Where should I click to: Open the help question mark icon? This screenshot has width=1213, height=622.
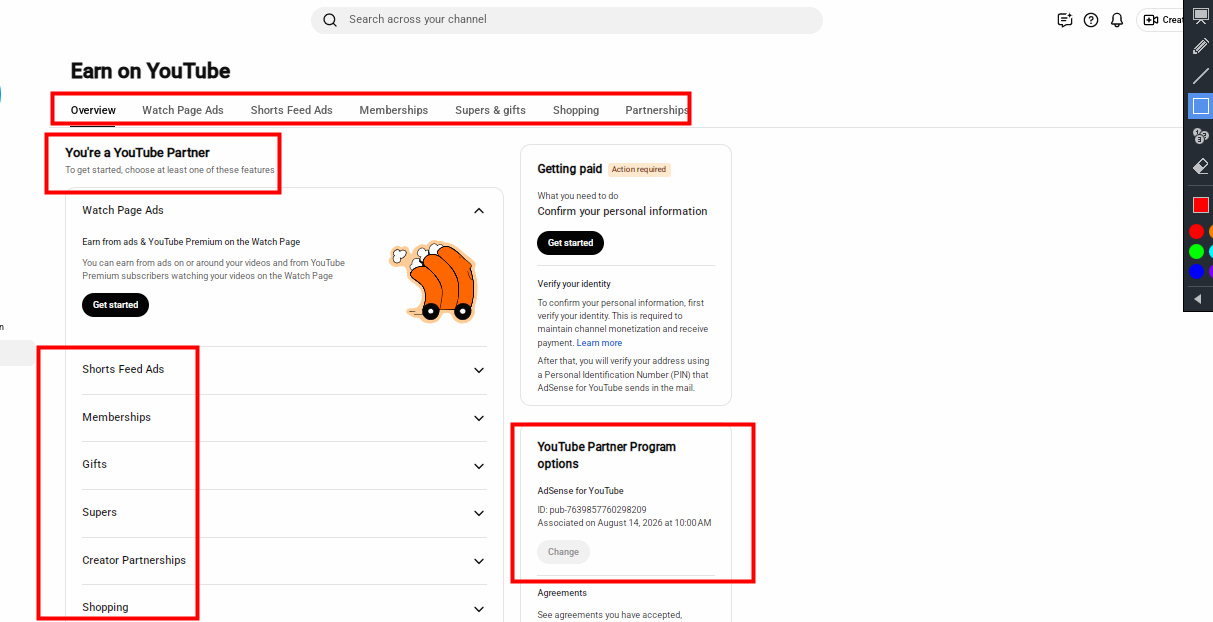click(x=1091, y=20)
